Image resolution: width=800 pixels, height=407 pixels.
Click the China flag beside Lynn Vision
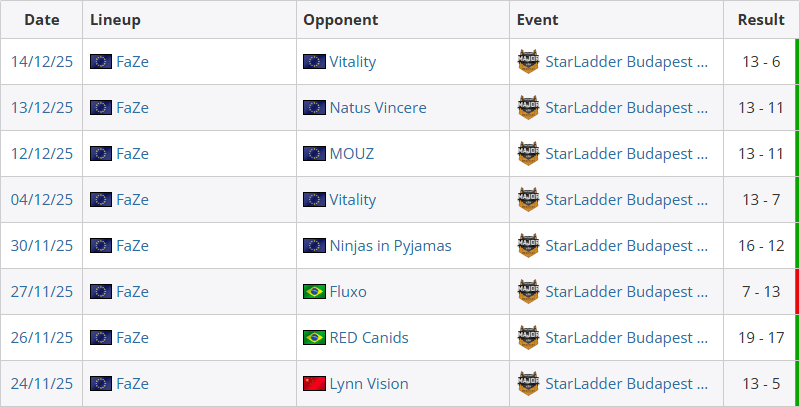point(314,384)
